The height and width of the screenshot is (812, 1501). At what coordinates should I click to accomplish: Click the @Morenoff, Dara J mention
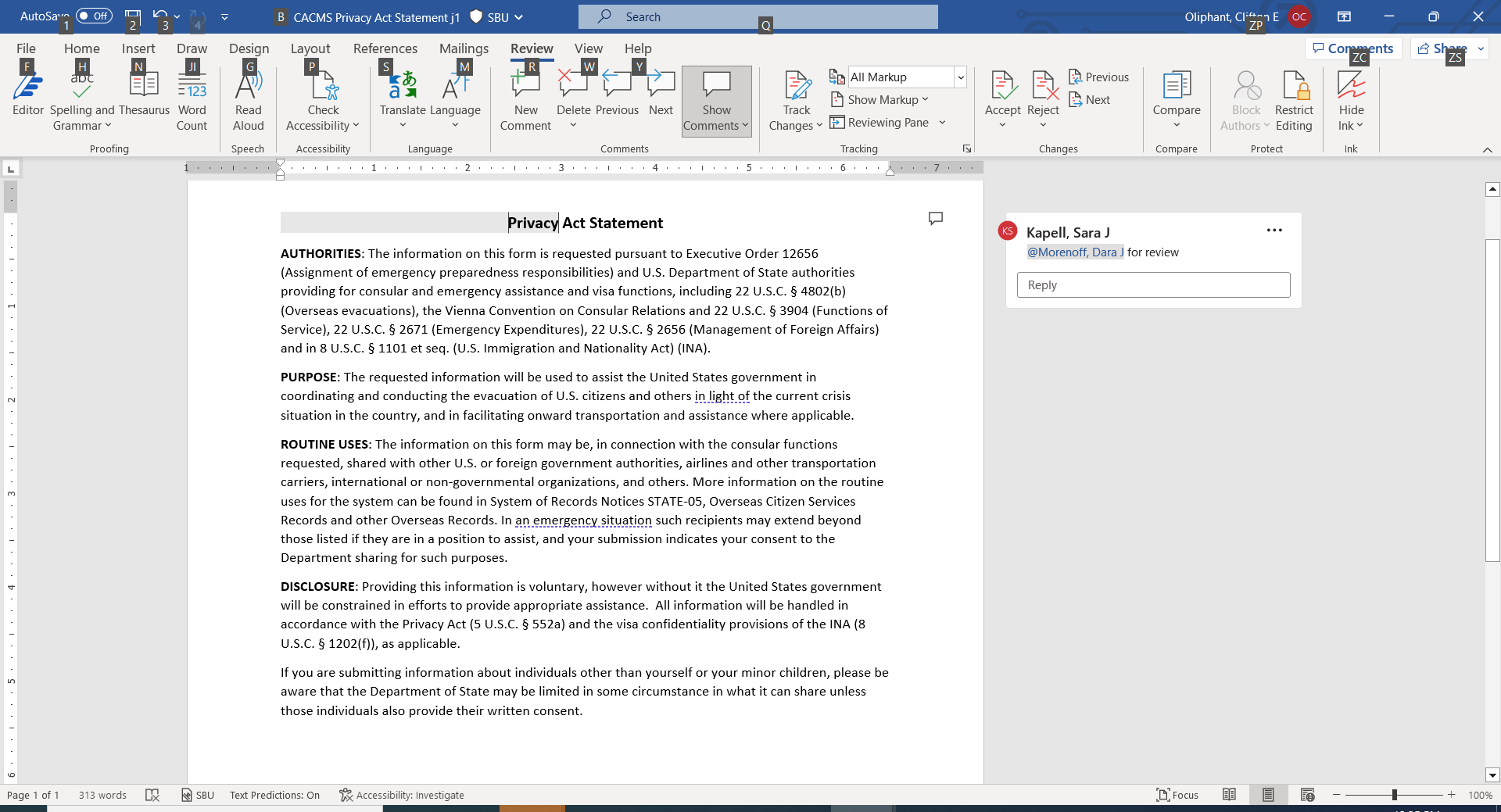click(1075, 252)
